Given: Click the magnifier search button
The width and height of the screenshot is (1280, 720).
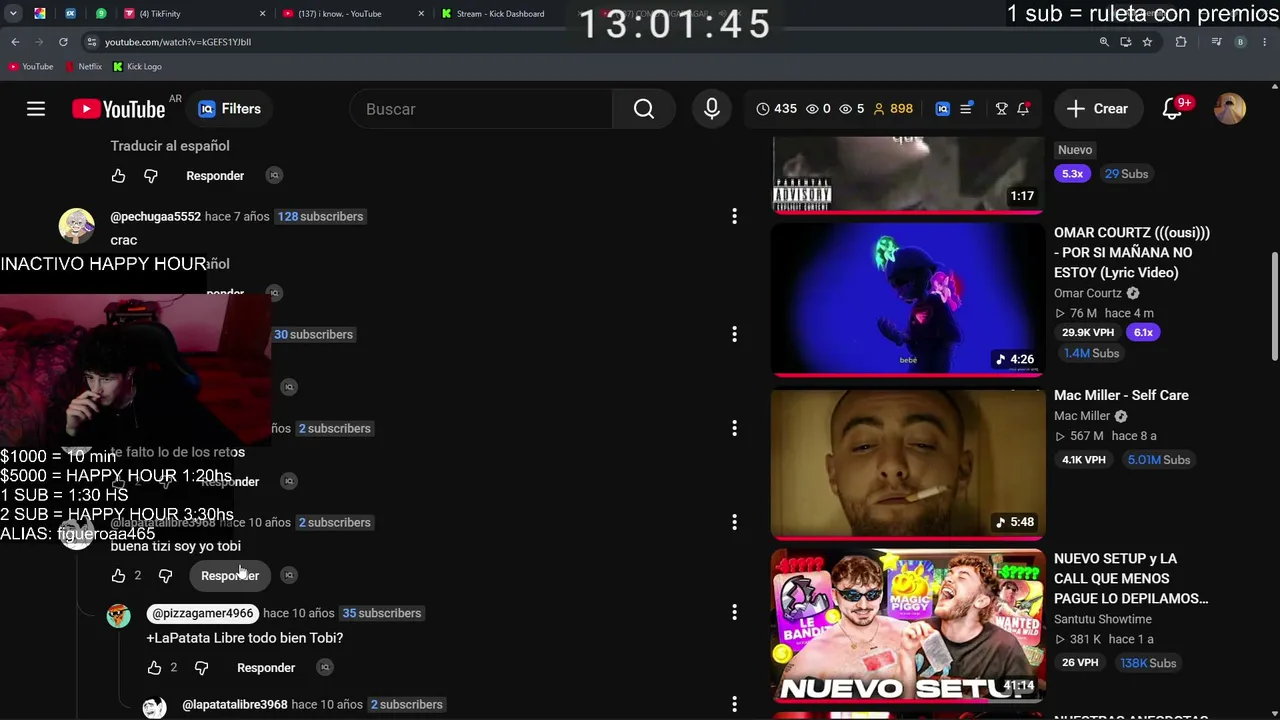Looking at the screenshot, I should (644, 109).
